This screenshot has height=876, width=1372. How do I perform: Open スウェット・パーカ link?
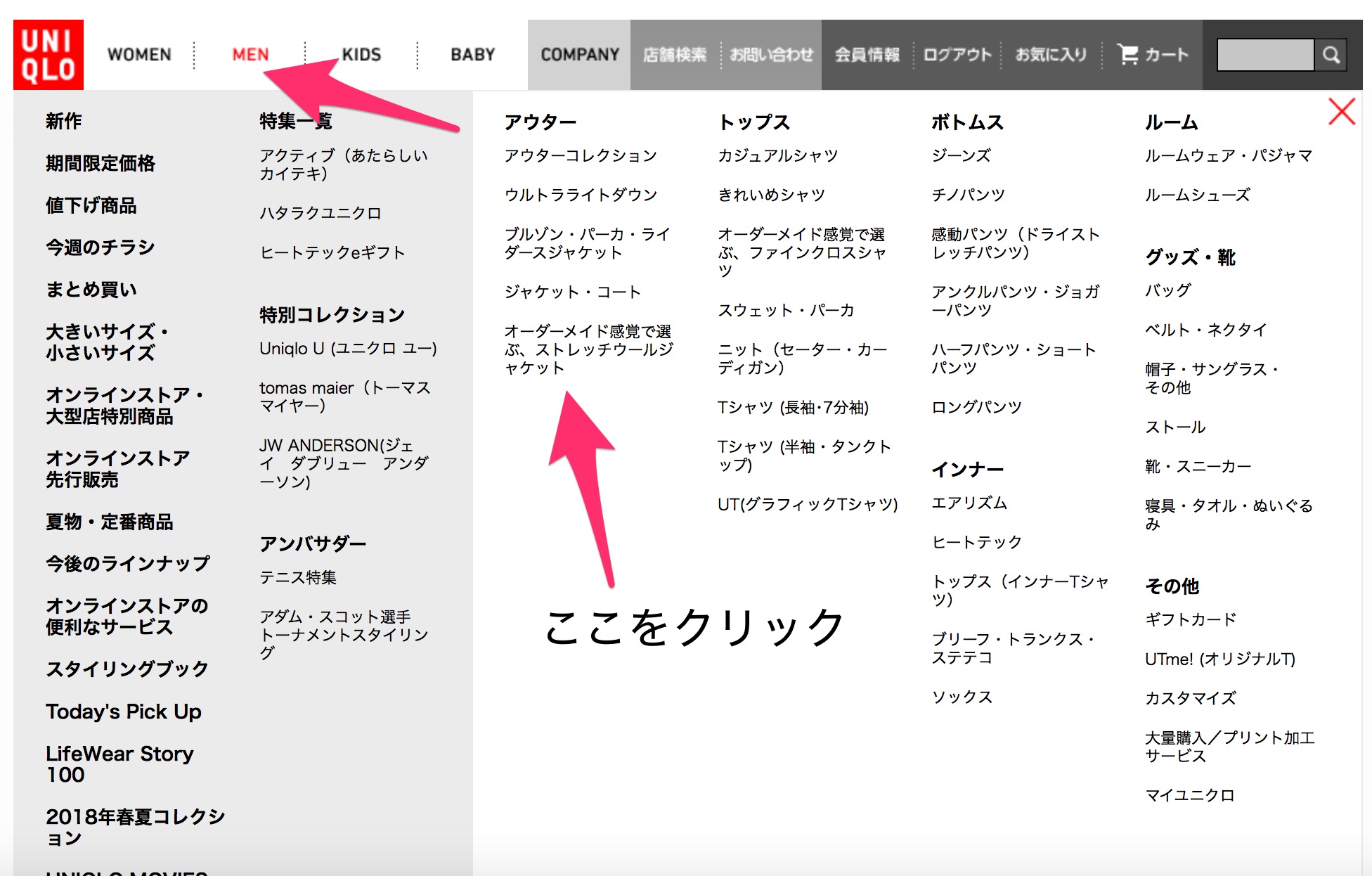tap(787, 310)
